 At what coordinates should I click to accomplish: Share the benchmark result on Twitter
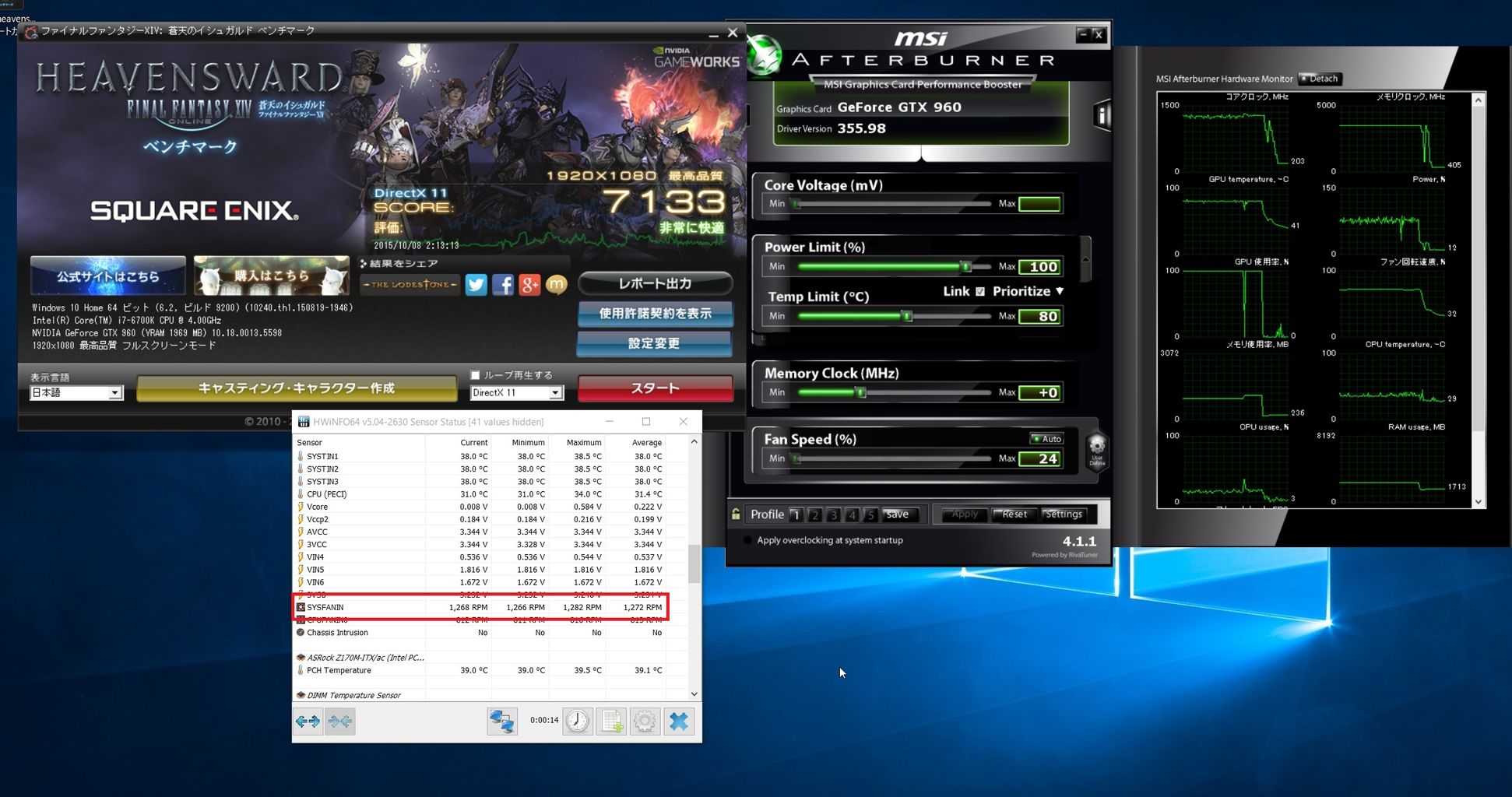tap(476, 285)
